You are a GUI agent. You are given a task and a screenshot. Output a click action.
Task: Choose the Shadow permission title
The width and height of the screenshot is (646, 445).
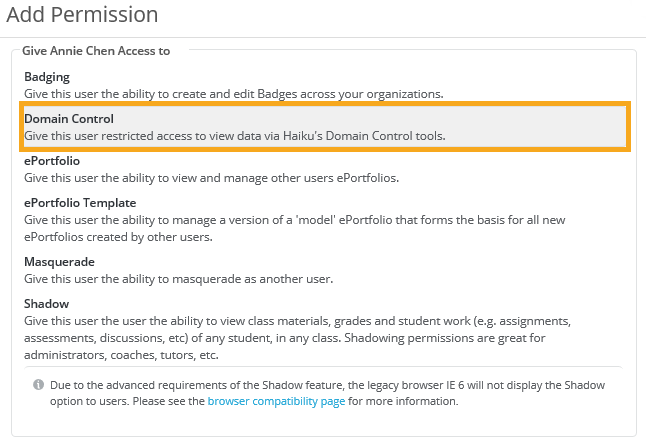coord(48,303)
